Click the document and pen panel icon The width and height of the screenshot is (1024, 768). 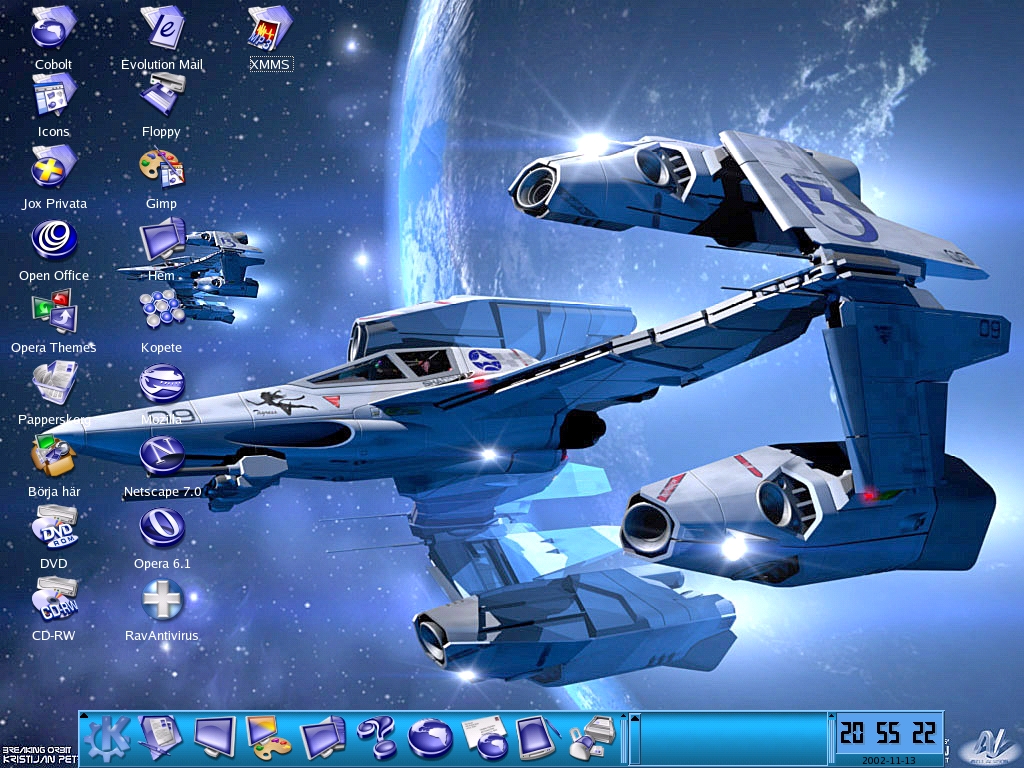[x=161, y=738]
